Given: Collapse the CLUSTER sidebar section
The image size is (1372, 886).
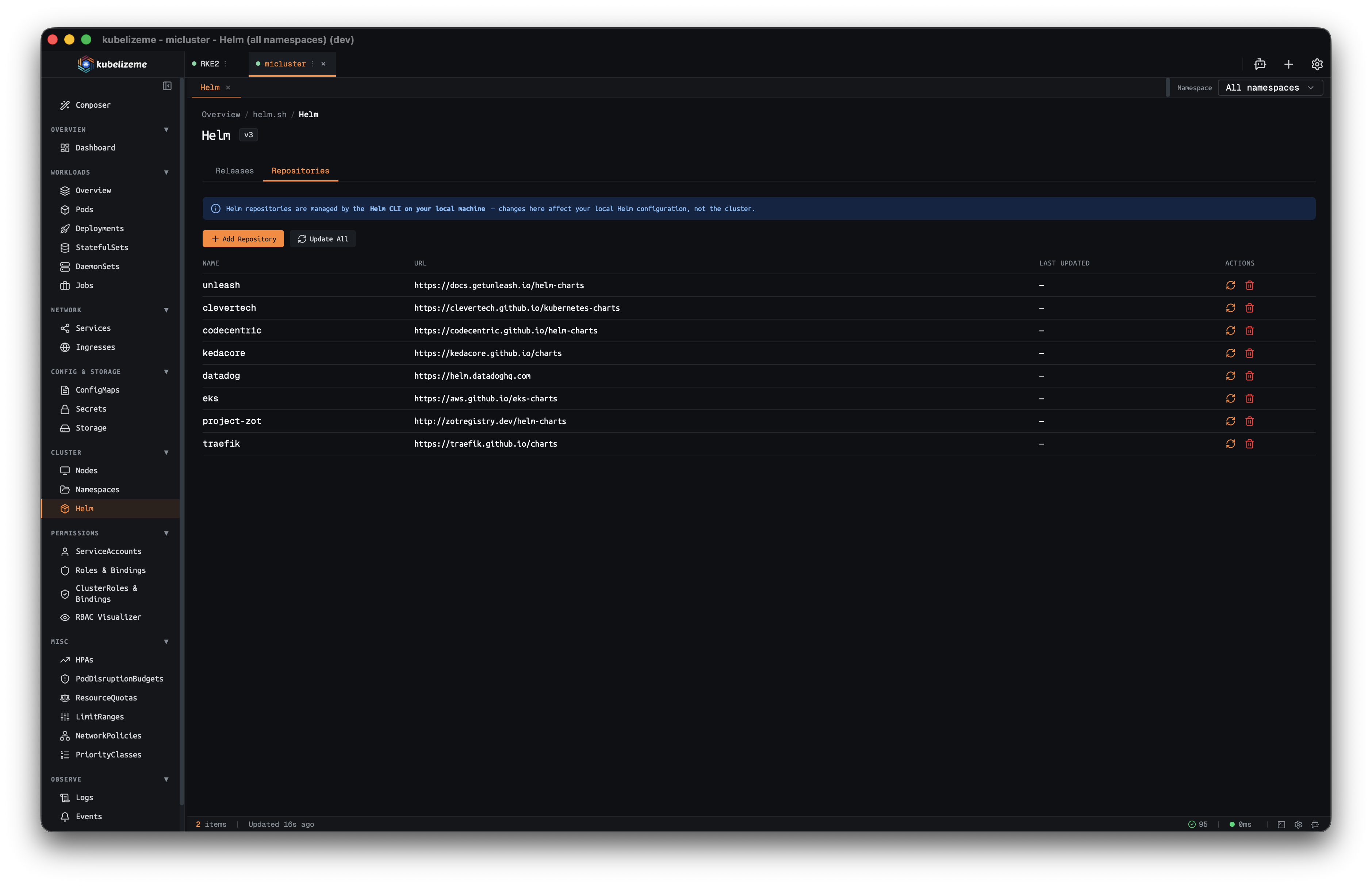Looking at the screenshot, I should tap(166, 452).
